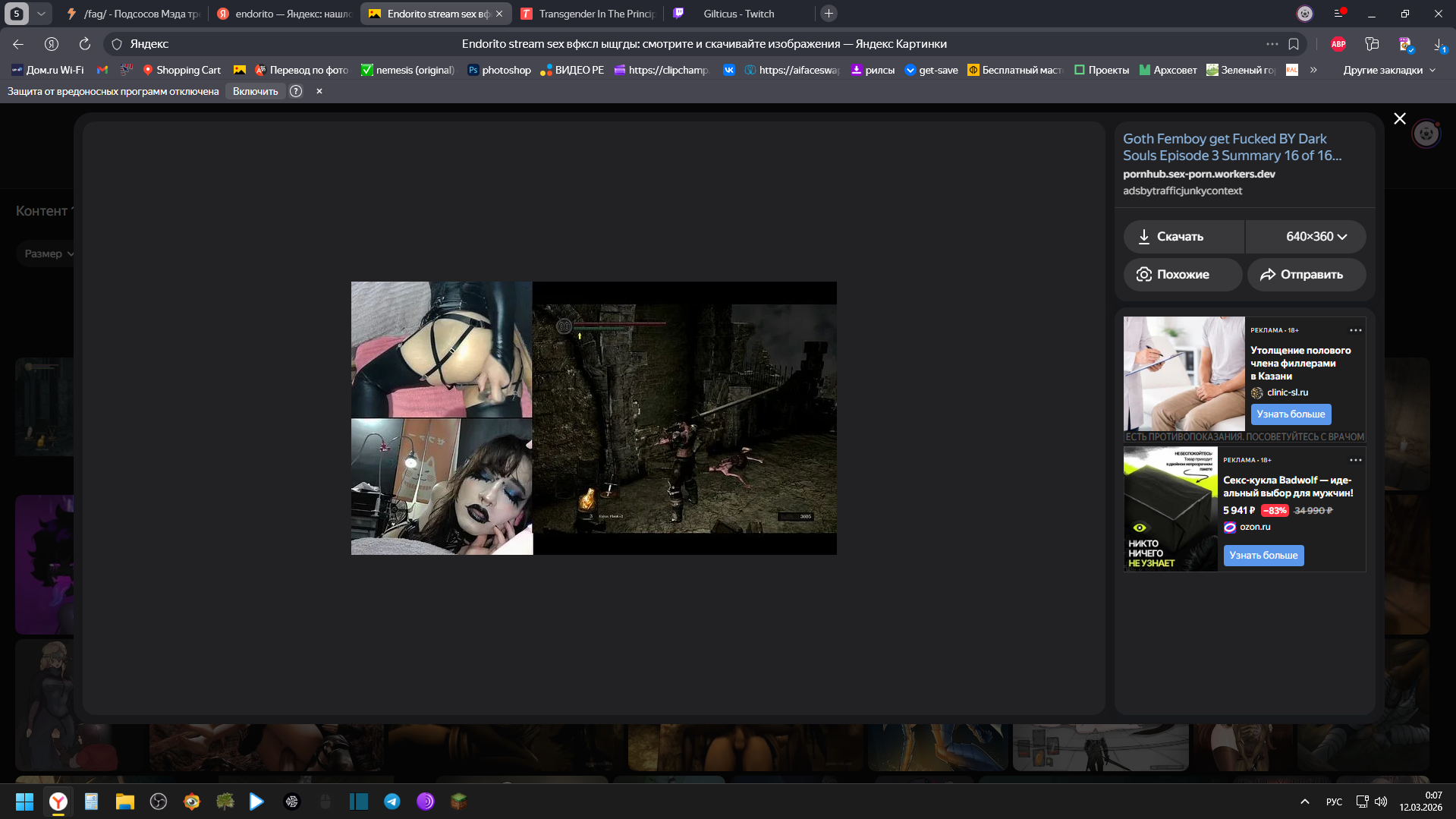Open the ozon.ru ad product image
The image size is (1456, 819).
(x=1171, y=509)
